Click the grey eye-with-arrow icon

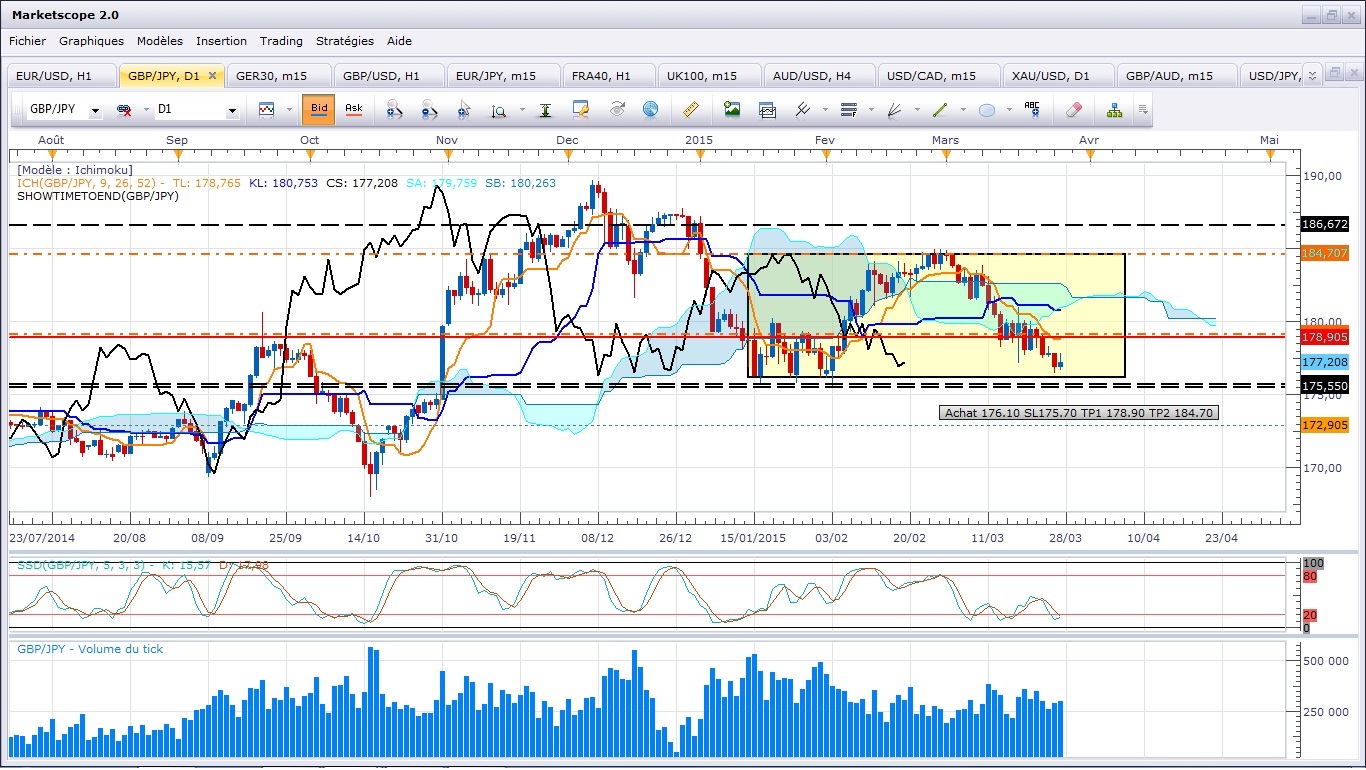tap(617, 109)
